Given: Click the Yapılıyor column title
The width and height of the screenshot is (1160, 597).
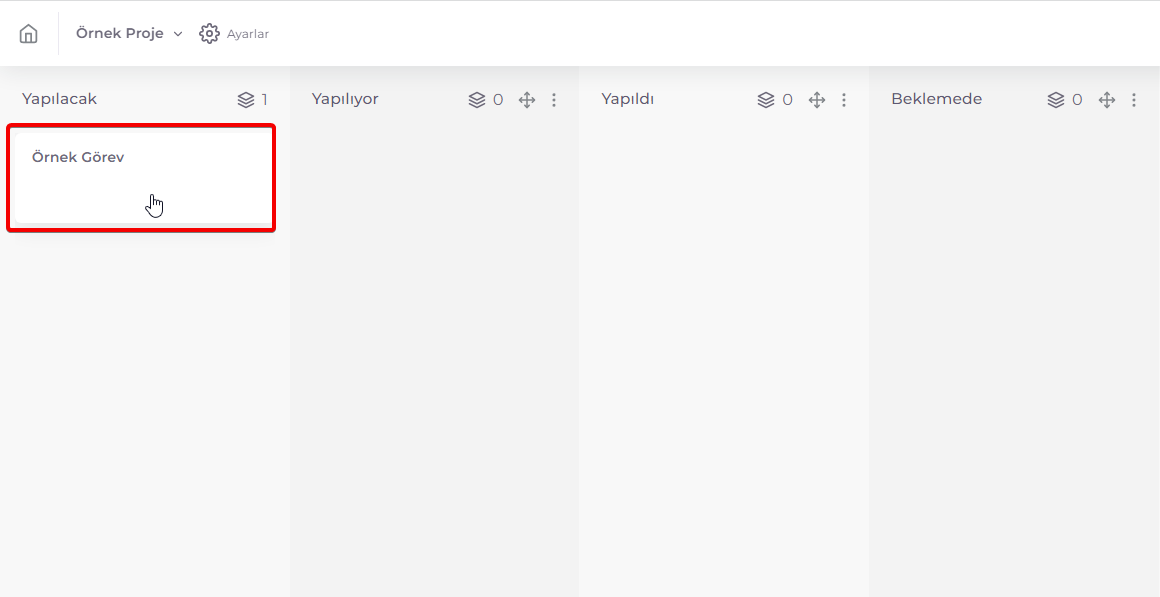Looking at the screenshot, I should pyautogui.click(x=345, y=99).
